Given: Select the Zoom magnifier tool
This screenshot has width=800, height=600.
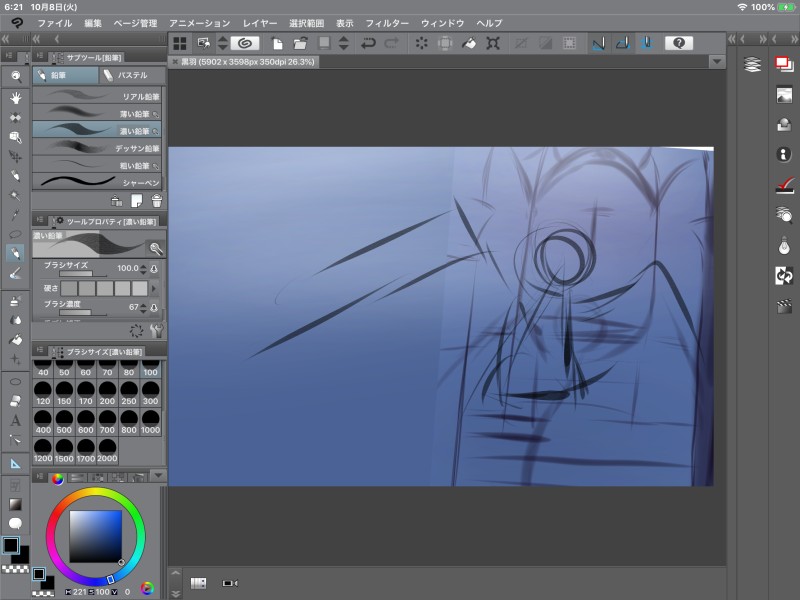Looking at the screenshot, I should (16, 77).
